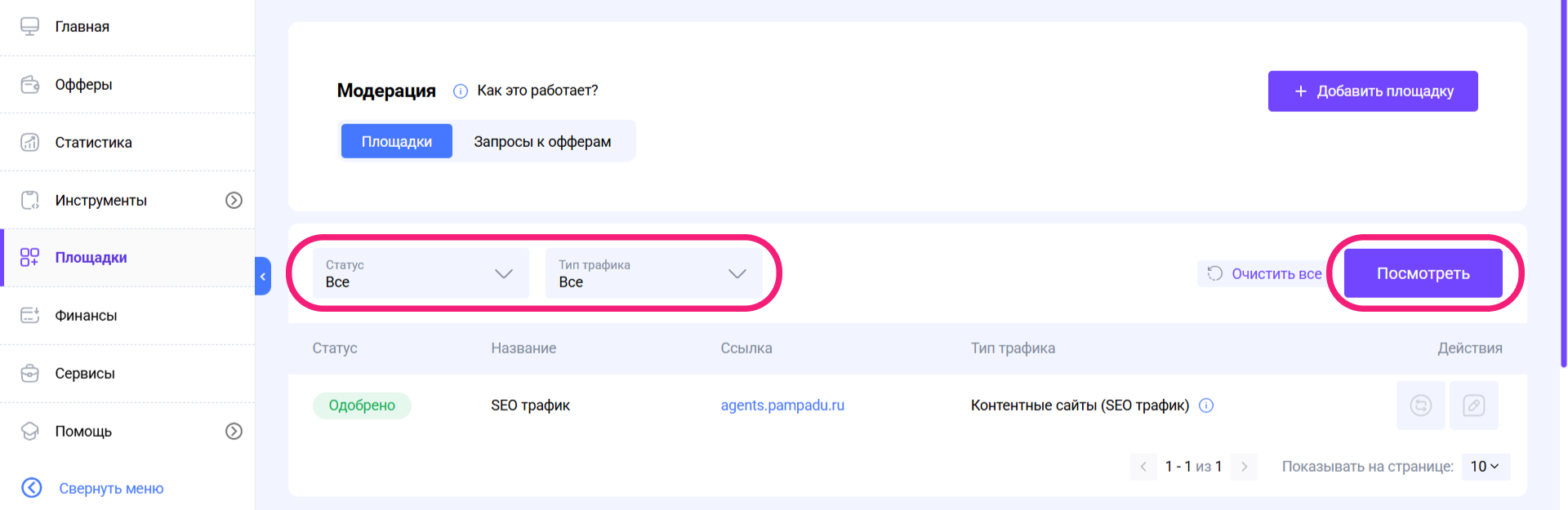
Task: Expand the Помощь submenu arrow
Action: (234, 431)
